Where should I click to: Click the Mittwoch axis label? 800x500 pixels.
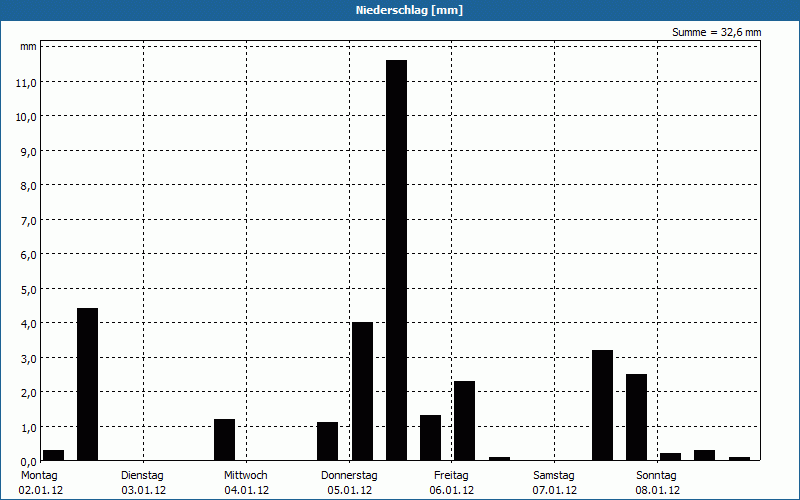pyautogui.click(x=245, y=476)
